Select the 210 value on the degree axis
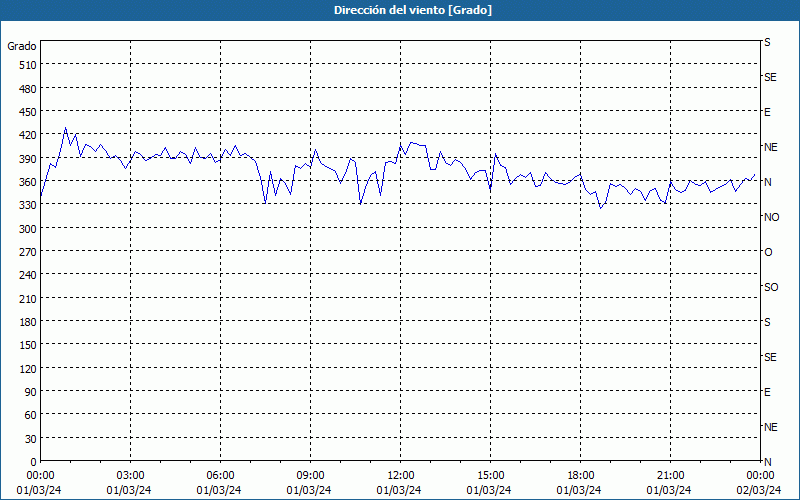This screenshot has width=800, height=500. (28, 298)
